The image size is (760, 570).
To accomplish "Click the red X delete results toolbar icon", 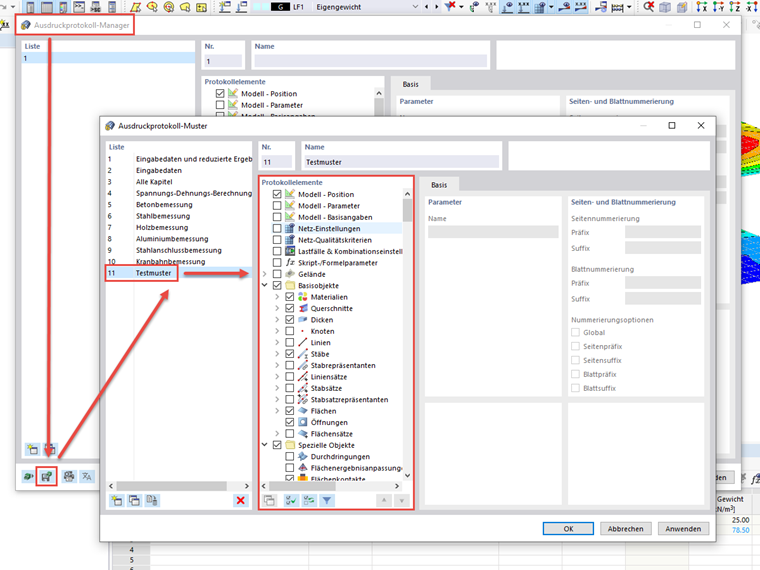I will [649, 7].
